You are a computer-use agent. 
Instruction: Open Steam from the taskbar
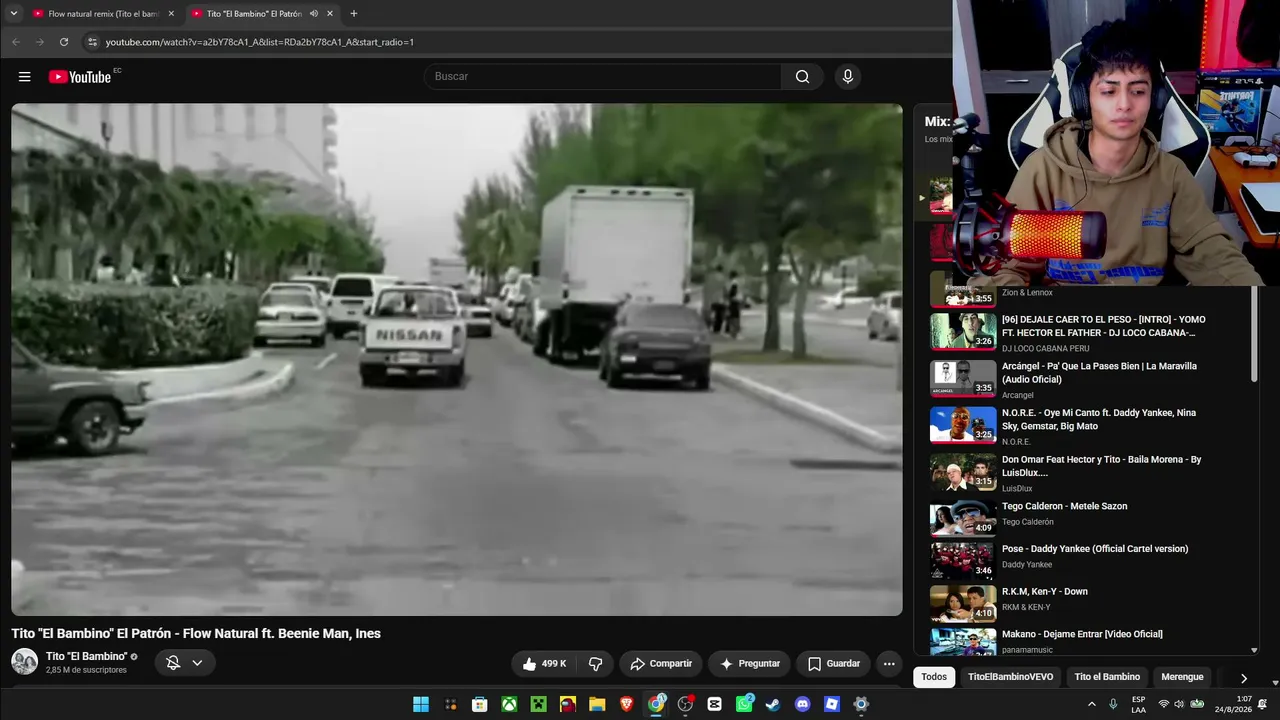pyautogui.click(x=773, y=704)
